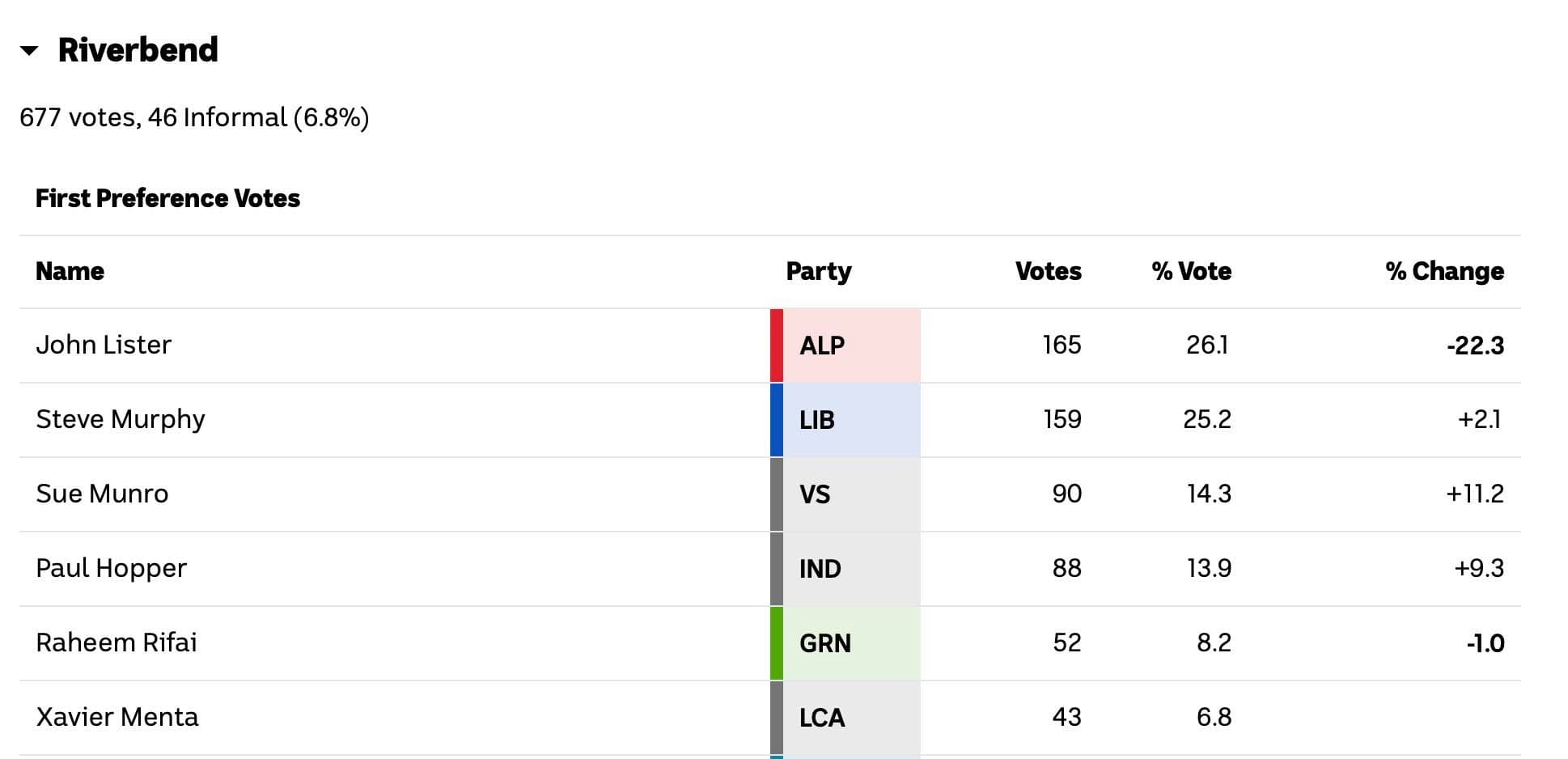This screenshot has height=759, width=1568.
Task: Collapse the Riverbend section arrow
Action: click(x=29, y=51)
